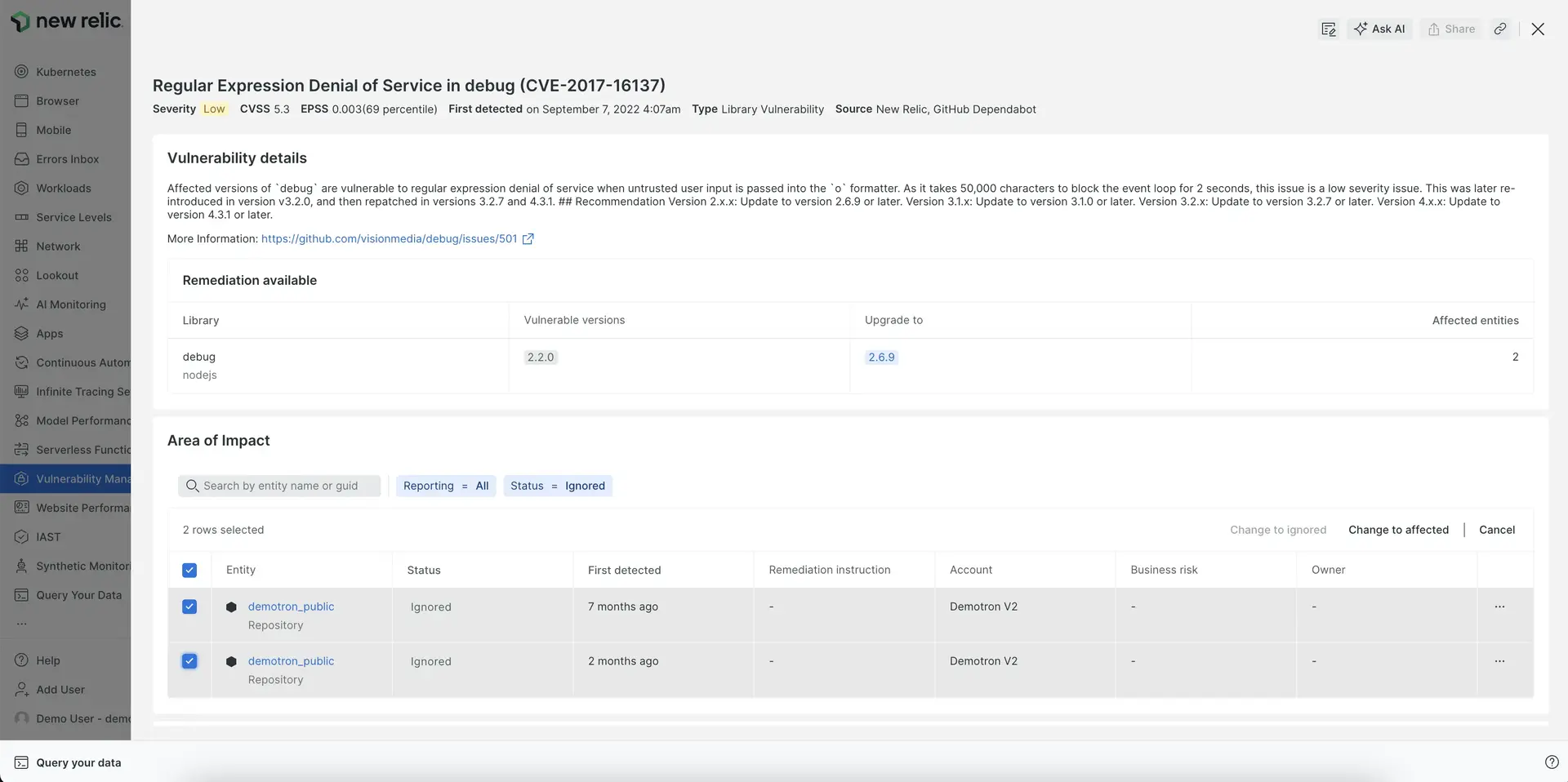The image size is (1568, 782).
Task: Open actions menu for 2 months ago row
Action: [1499, 661]
